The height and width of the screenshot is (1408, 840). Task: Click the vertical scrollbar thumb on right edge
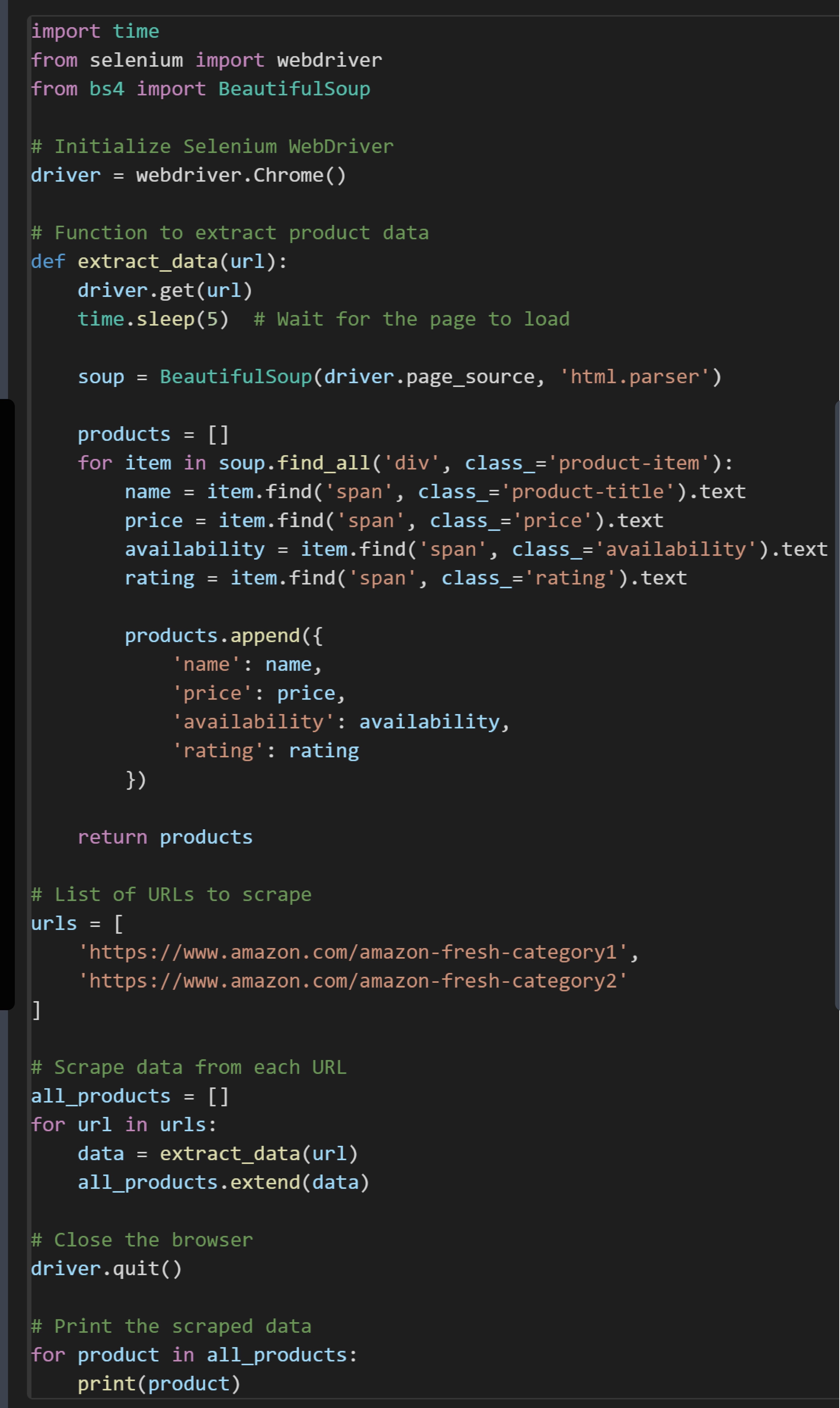pos(837,704)
